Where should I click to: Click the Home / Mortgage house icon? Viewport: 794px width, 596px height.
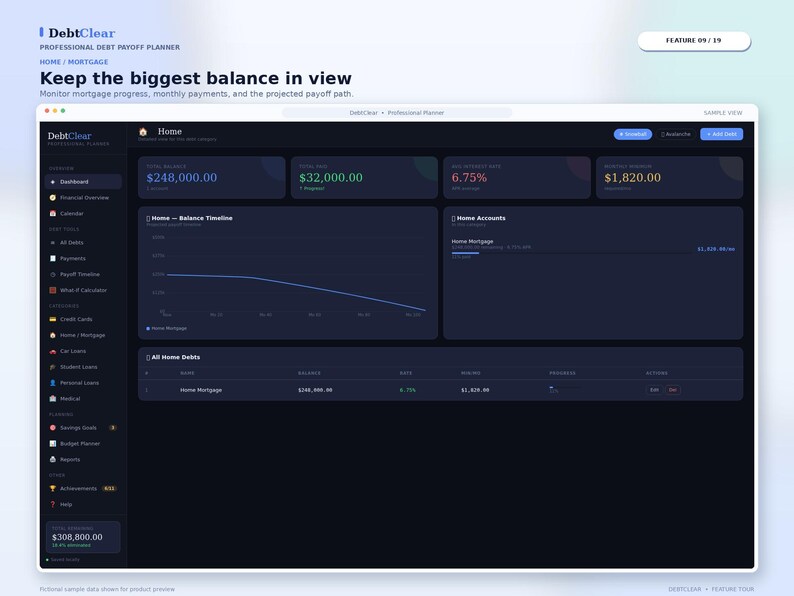point(53,335)
